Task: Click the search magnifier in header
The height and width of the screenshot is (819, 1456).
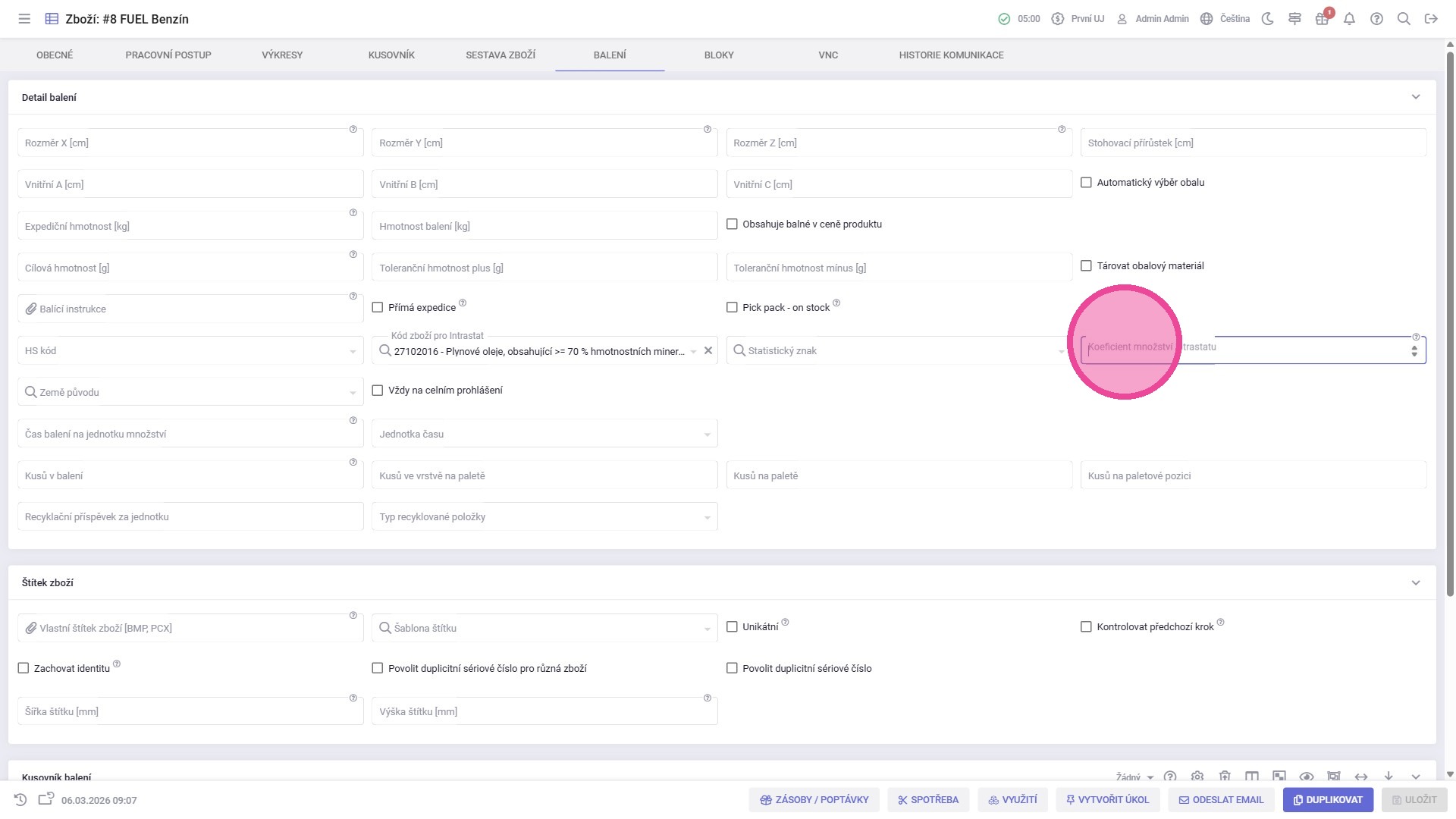Action: pos(1404,19)
